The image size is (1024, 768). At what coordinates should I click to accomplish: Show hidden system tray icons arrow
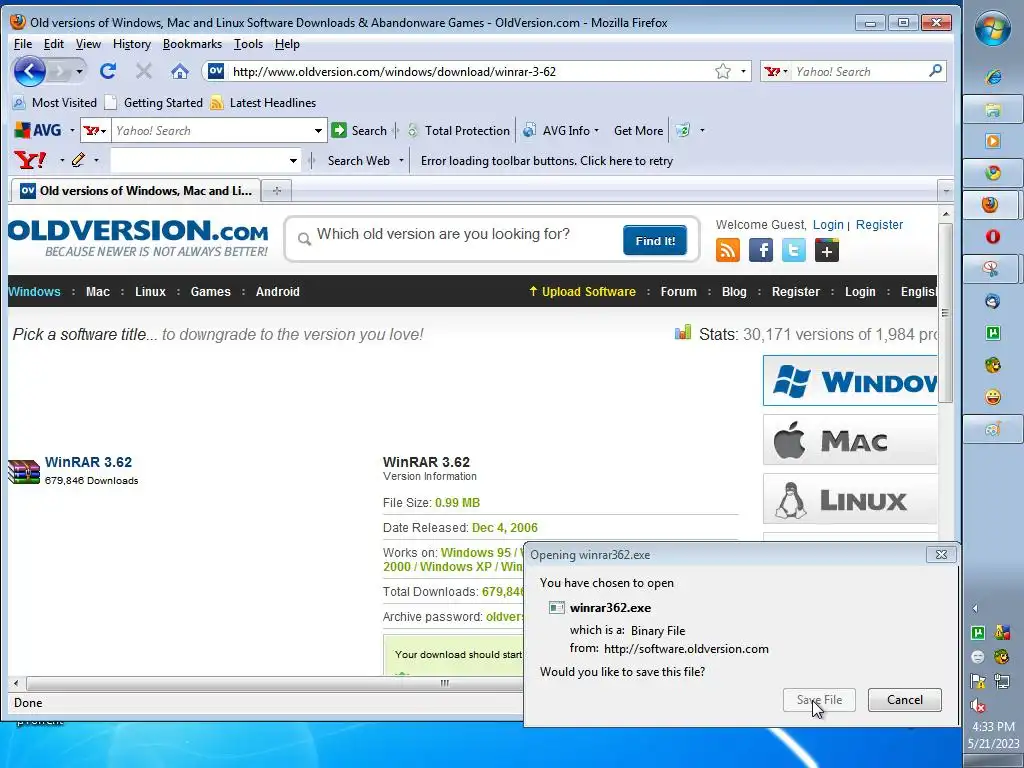(975, 609)
